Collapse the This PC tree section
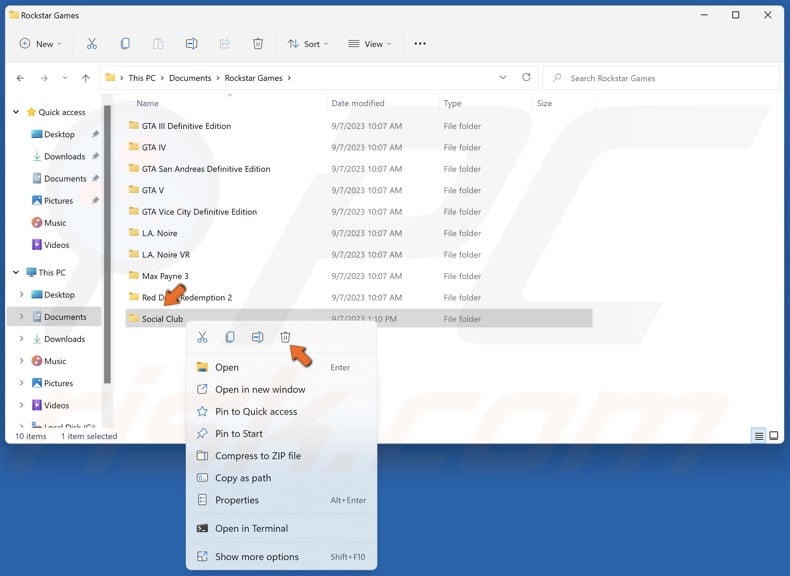 (16, 272)
